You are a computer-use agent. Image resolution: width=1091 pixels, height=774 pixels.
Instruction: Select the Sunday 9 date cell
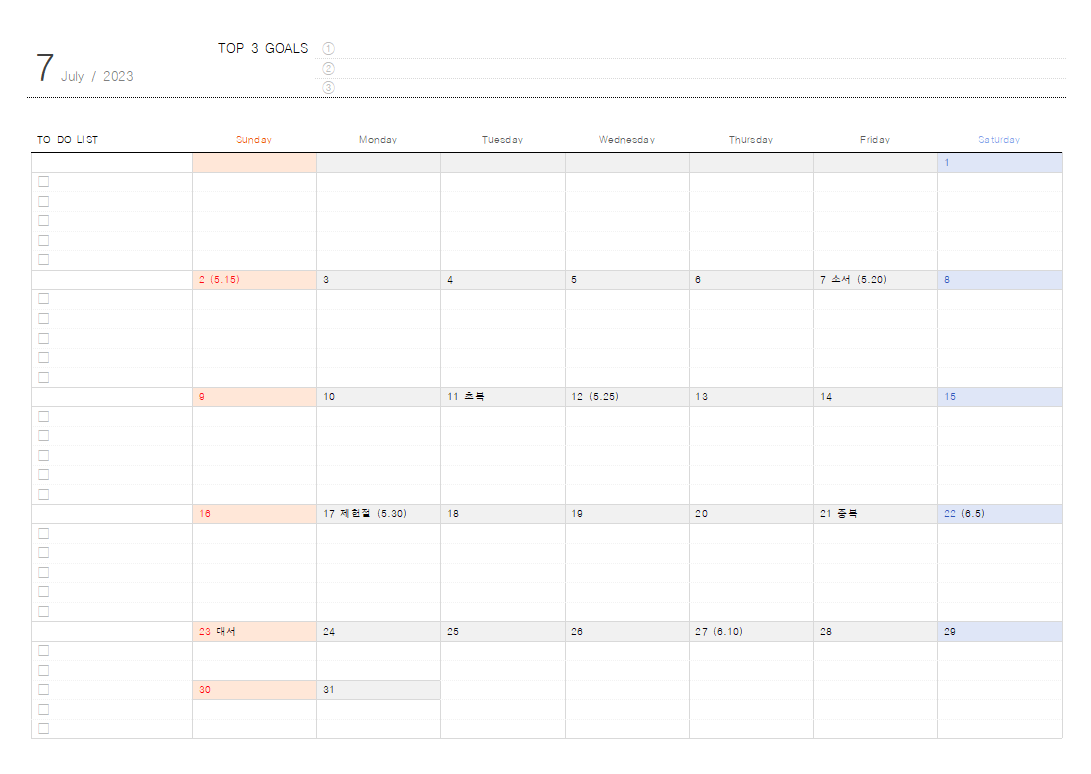click(255, 397)
